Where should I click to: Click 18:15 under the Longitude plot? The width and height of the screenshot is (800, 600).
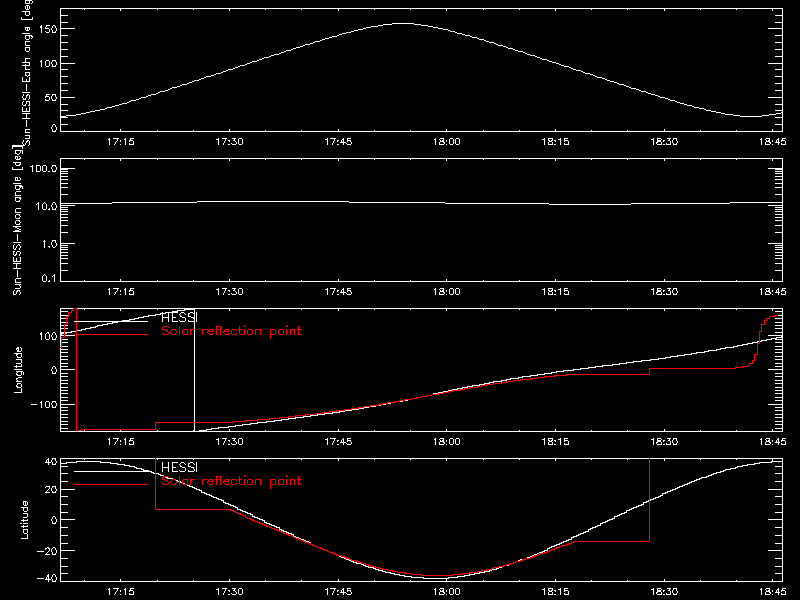coord(556,442)
